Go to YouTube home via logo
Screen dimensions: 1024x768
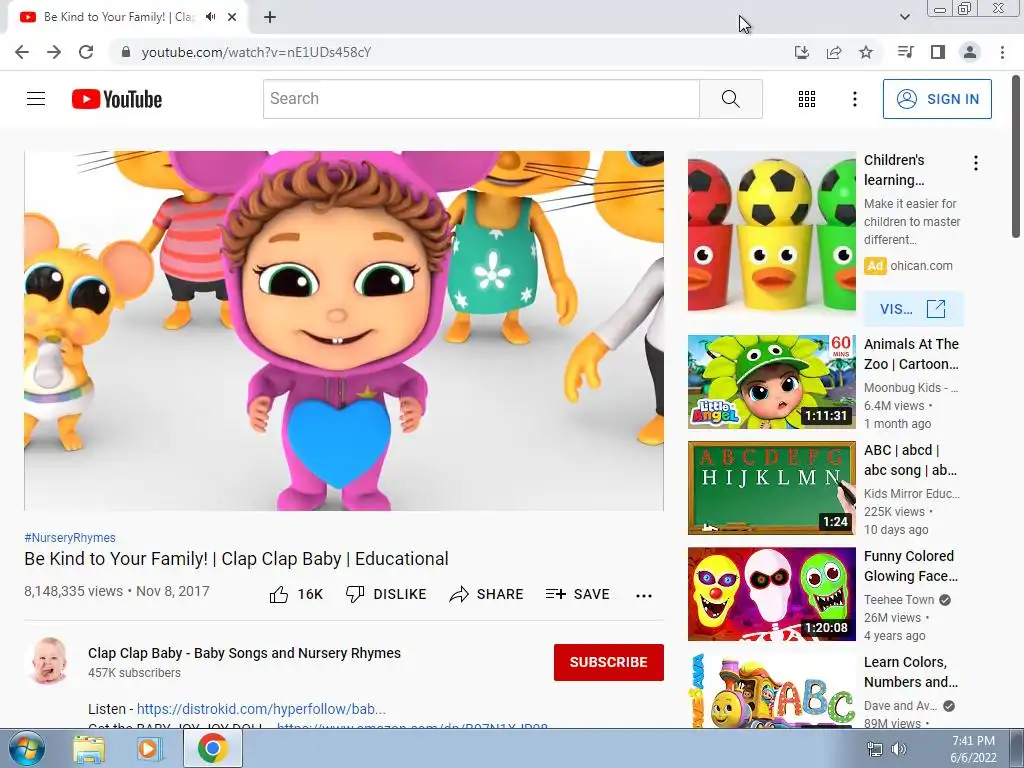click(117, 99)
